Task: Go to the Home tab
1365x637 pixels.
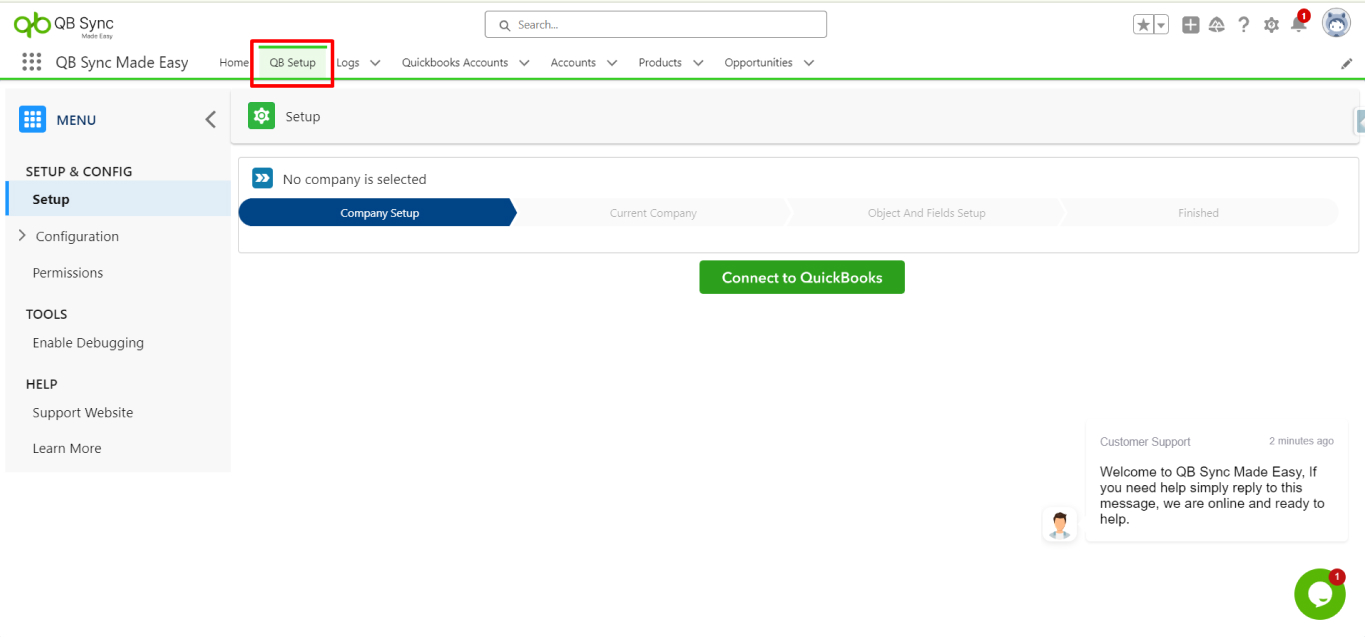Action: [x=234, y=62]
